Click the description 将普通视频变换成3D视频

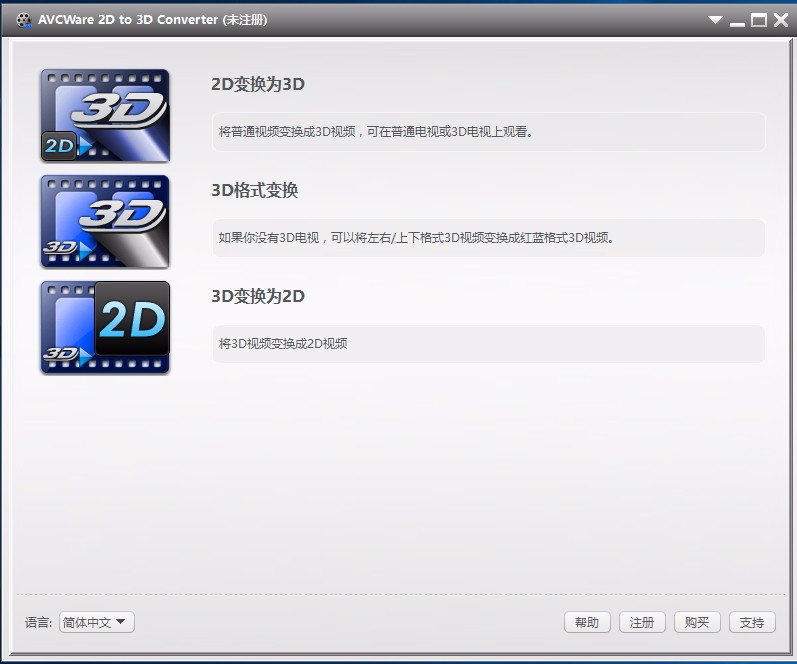pos(488,132)
